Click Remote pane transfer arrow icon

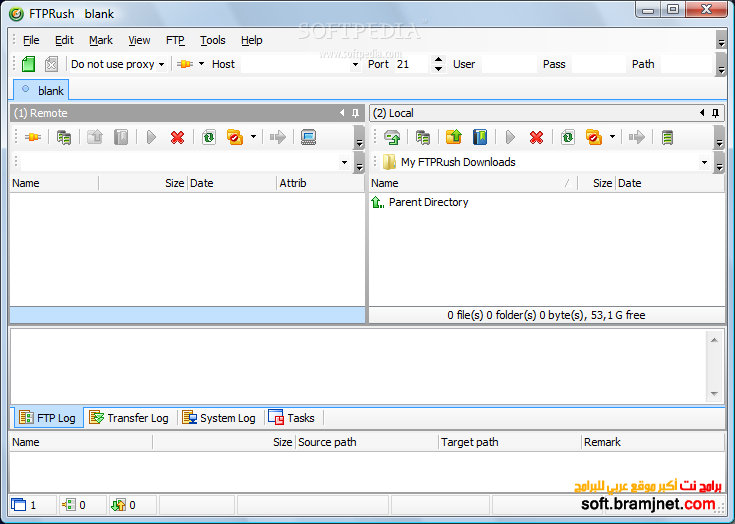click(x=278, y=137)
